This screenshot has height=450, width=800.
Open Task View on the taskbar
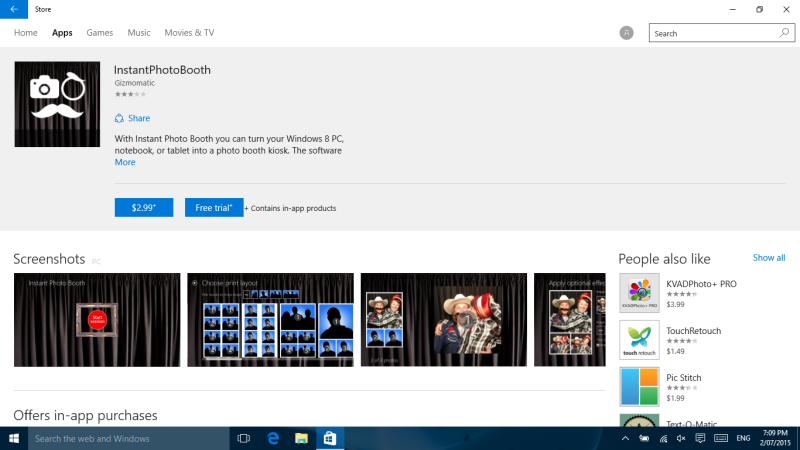pos(244,439)
